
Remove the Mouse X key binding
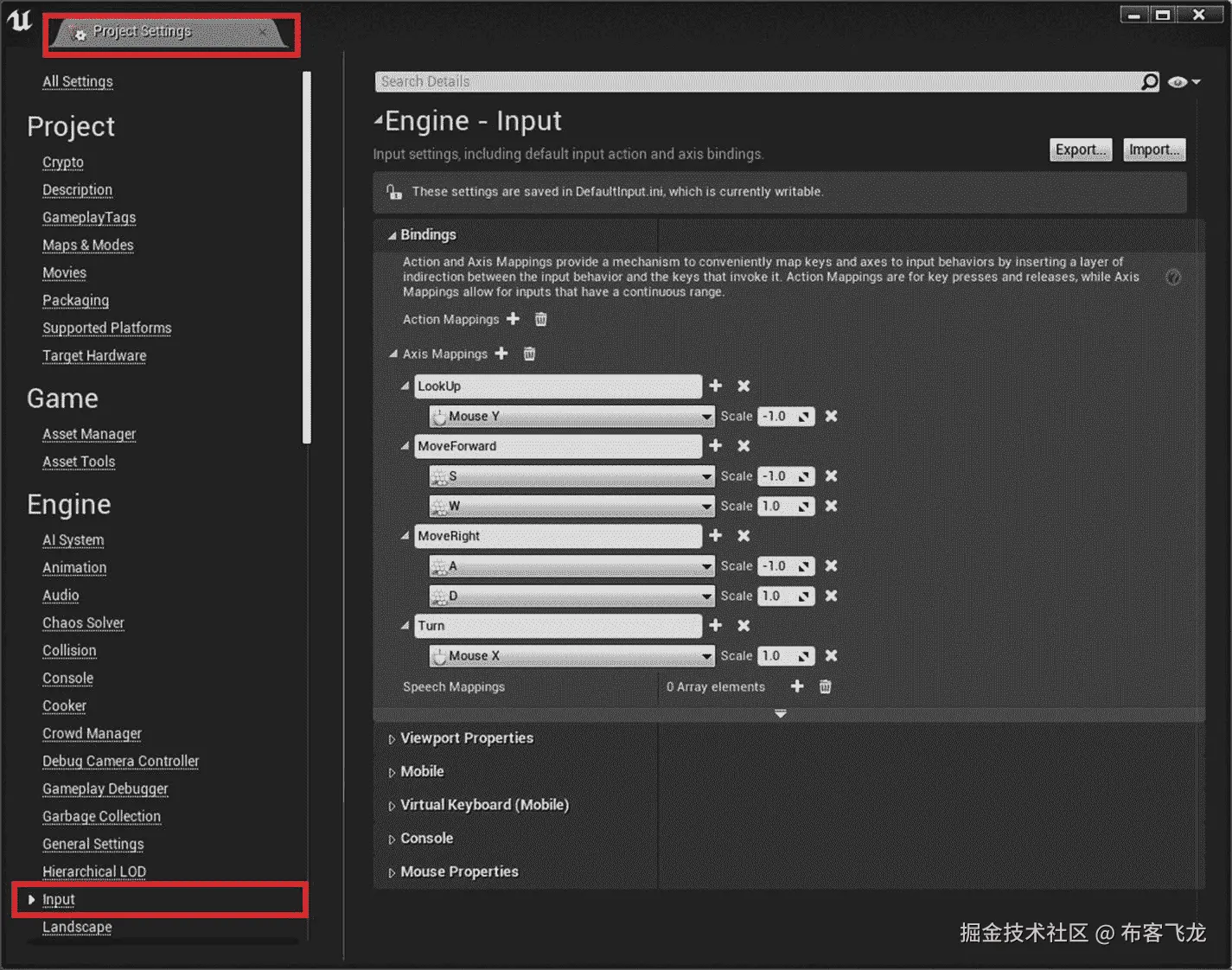831,655
